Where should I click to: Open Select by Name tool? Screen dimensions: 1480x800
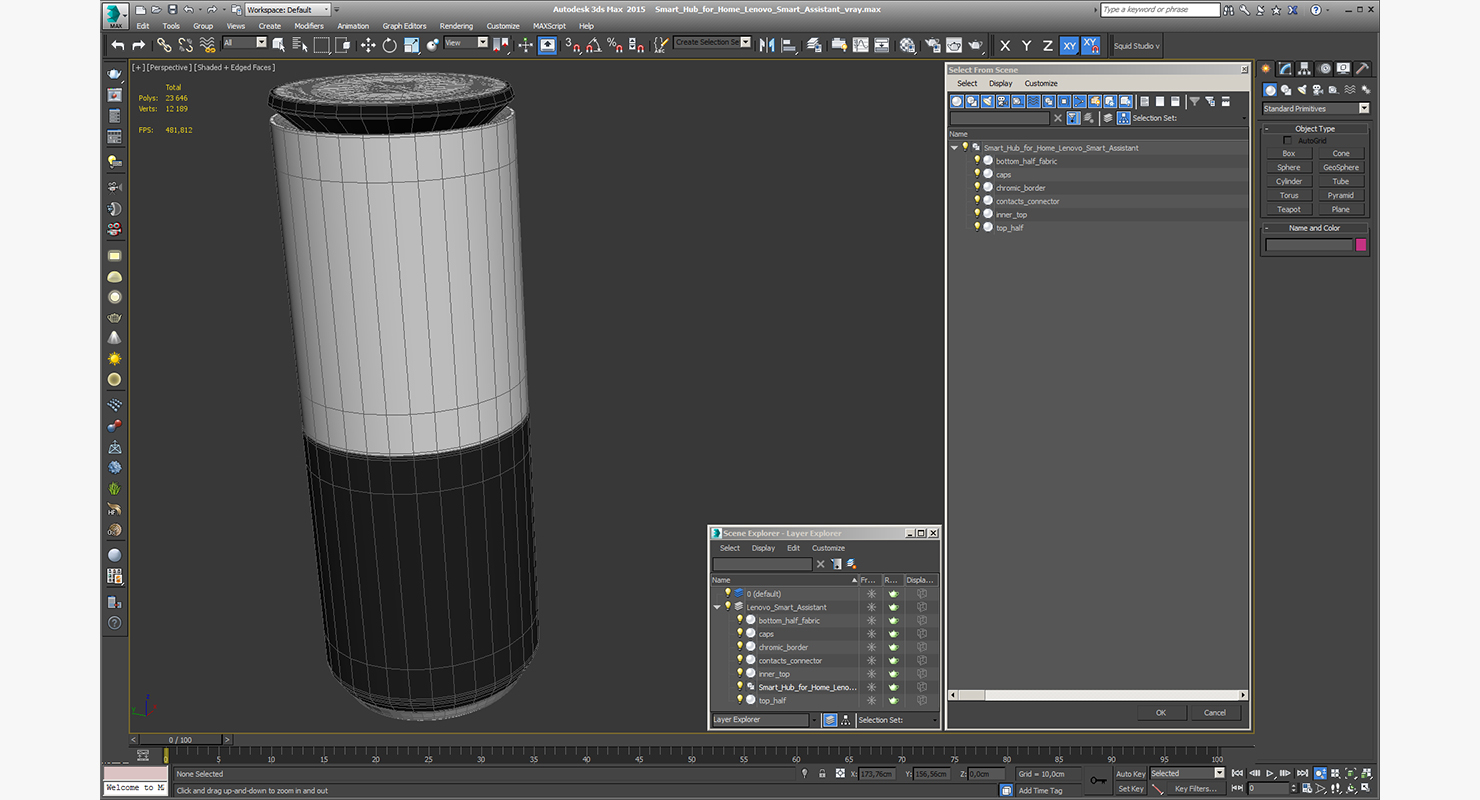point(299,45)
